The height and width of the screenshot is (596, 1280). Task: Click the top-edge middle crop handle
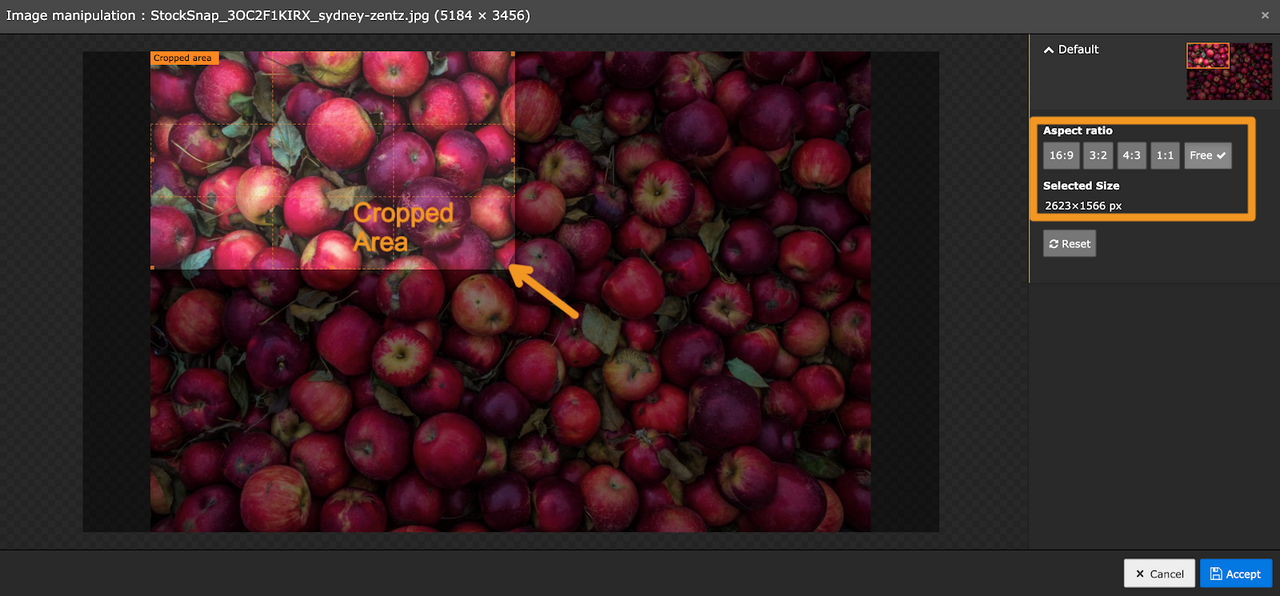(333, 53)
